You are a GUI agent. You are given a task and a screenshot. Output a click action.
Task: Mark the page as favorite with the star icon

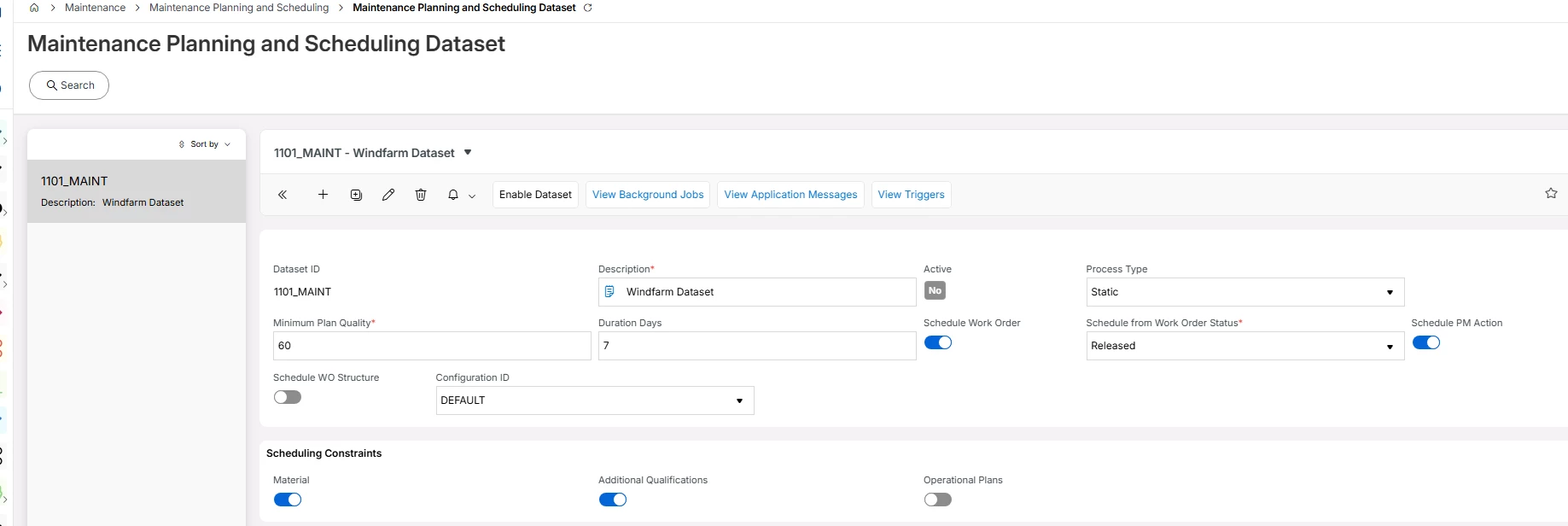(1551, 194)
